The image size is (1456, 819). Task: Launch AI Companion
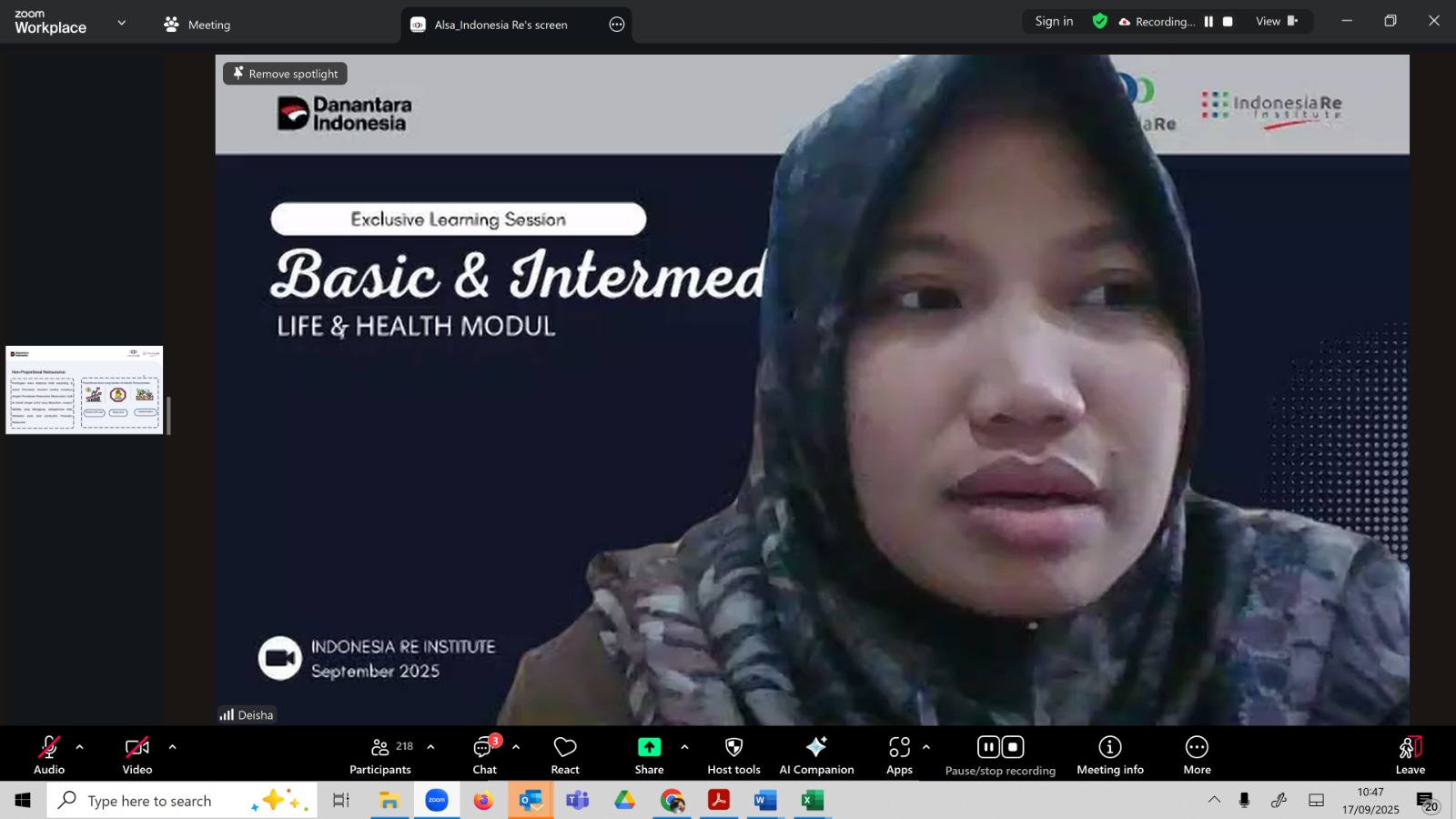click(816, 755)
